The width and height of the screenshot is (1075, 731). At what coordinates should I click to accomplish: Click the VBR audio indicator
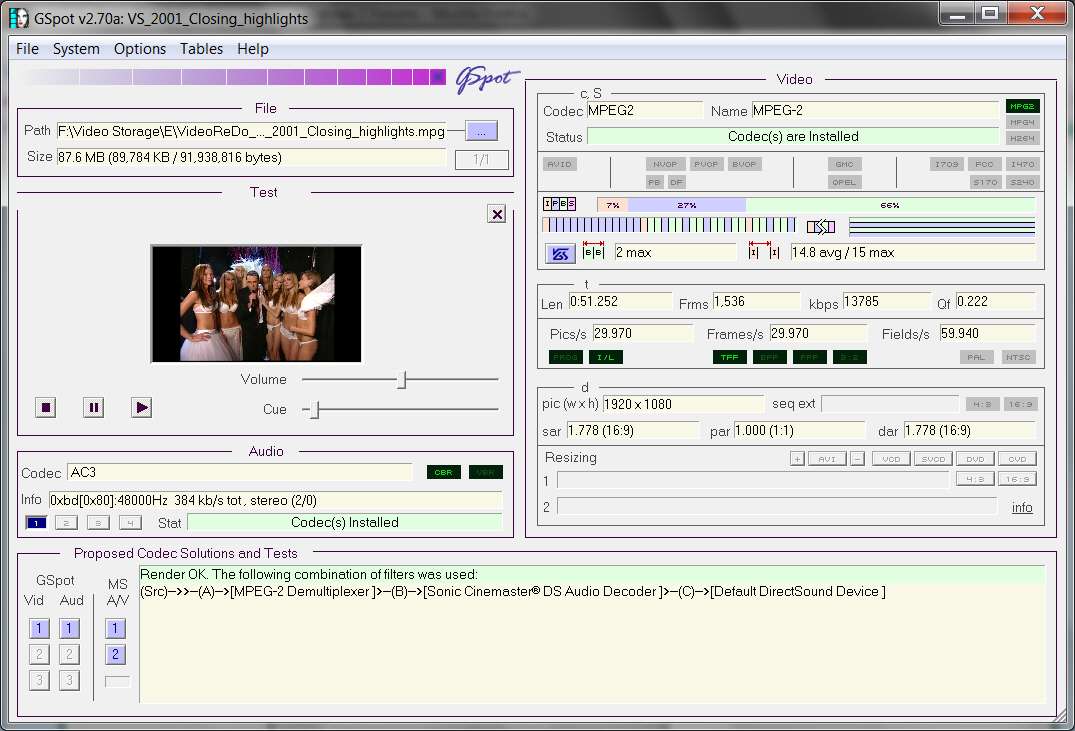point(485,472)
